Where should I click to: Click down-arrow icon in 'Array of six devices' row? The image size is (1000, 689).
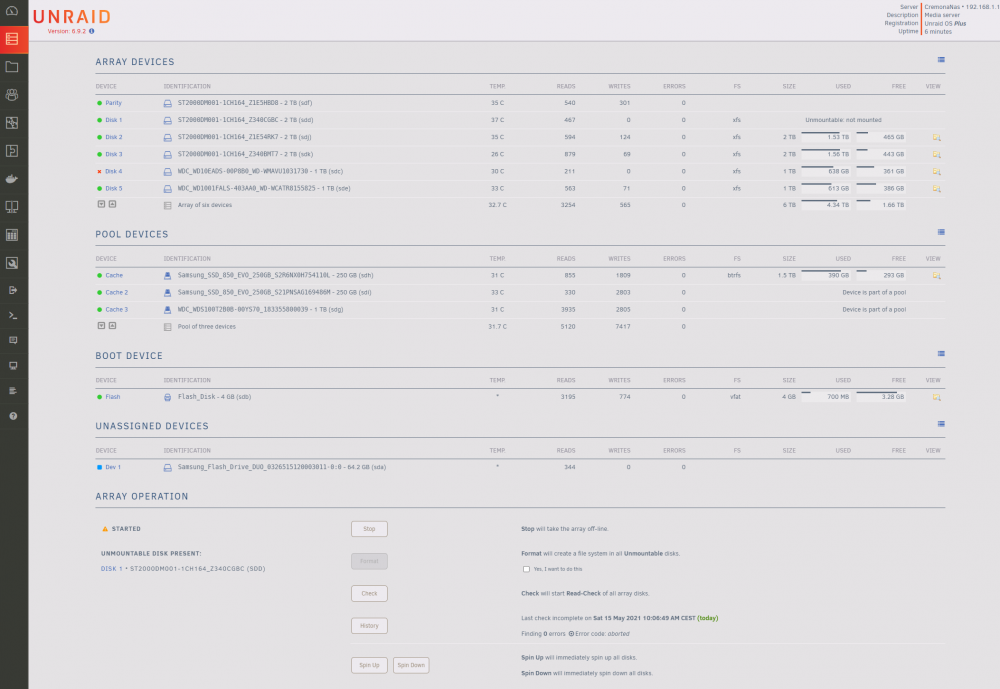tap(101, 204)
